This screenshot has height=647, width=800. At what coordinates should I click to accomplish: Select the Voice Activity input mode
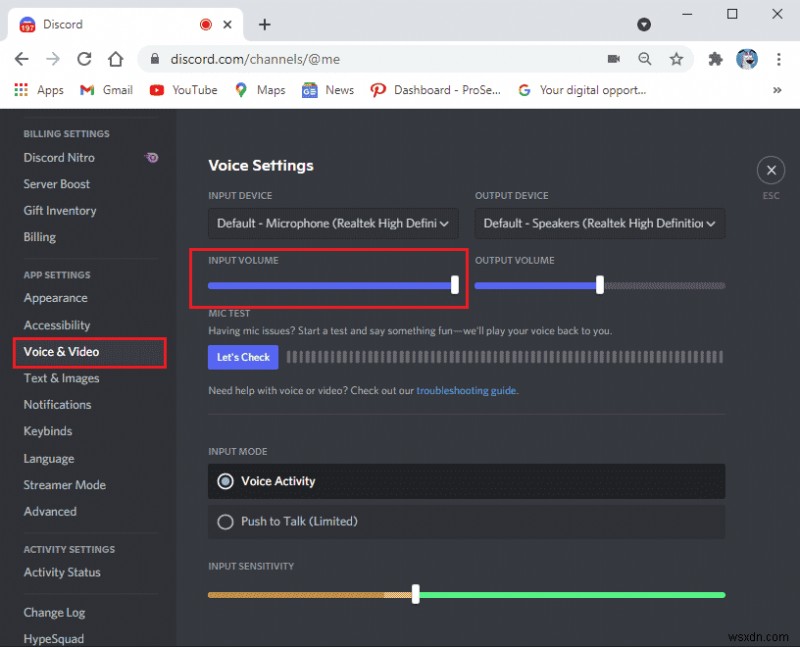pos(224,481)
